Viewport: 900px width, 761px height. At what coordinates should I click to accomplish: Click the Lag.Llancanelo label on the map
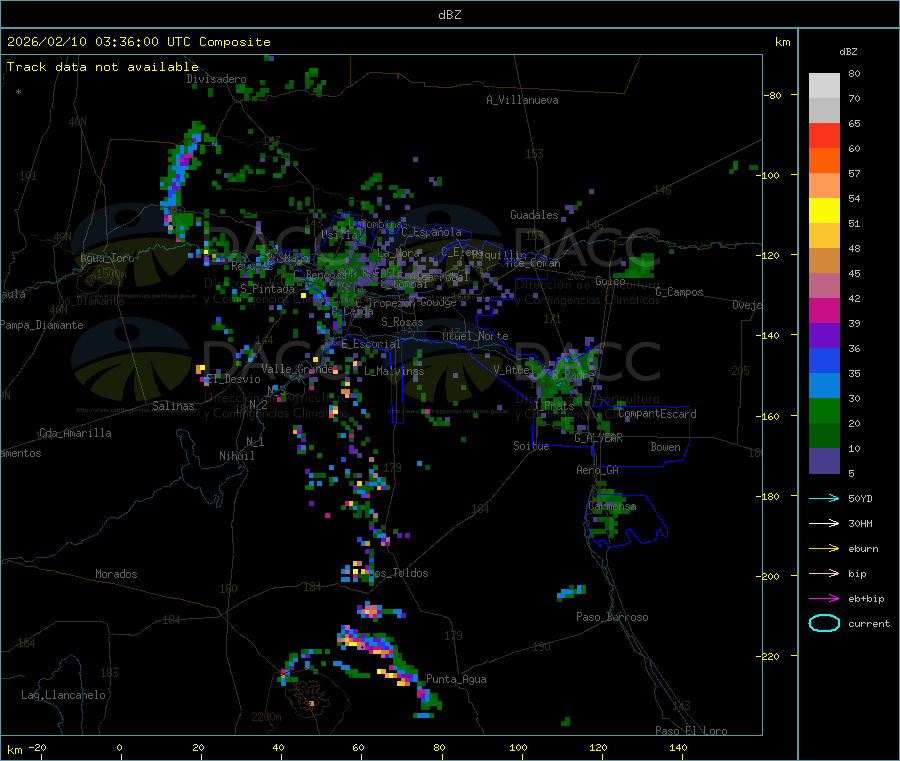click(x=64, y=695)
